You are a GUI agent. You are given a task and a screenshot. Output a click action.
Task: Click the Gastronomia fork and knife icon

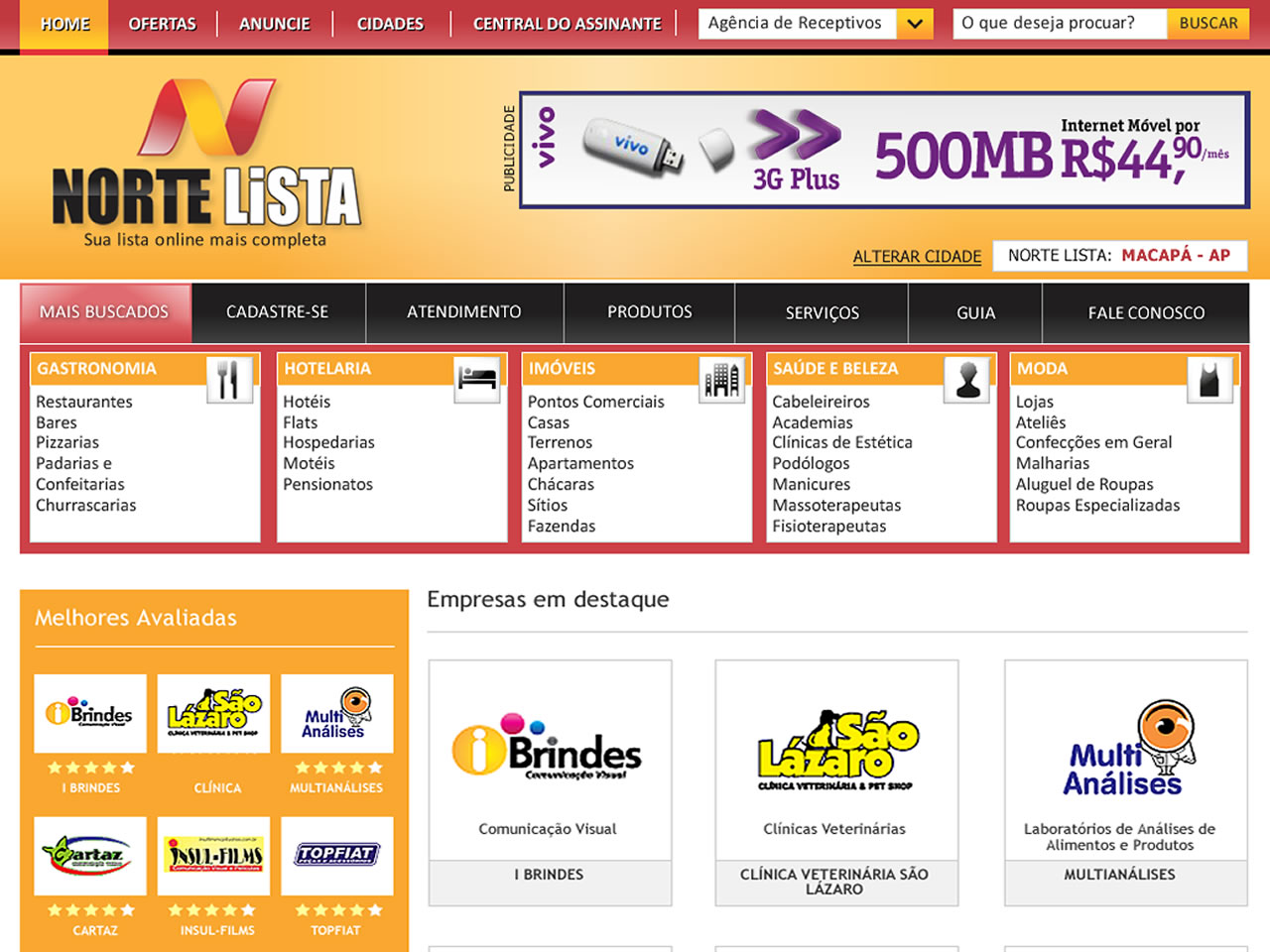click(x=229, y=379)
